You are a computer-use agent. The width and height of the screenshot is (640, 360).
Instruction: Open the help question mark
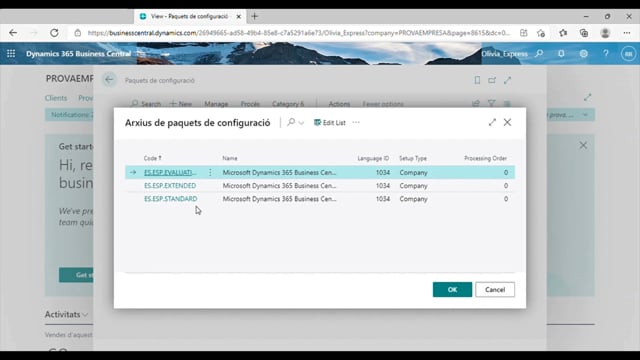606,53
